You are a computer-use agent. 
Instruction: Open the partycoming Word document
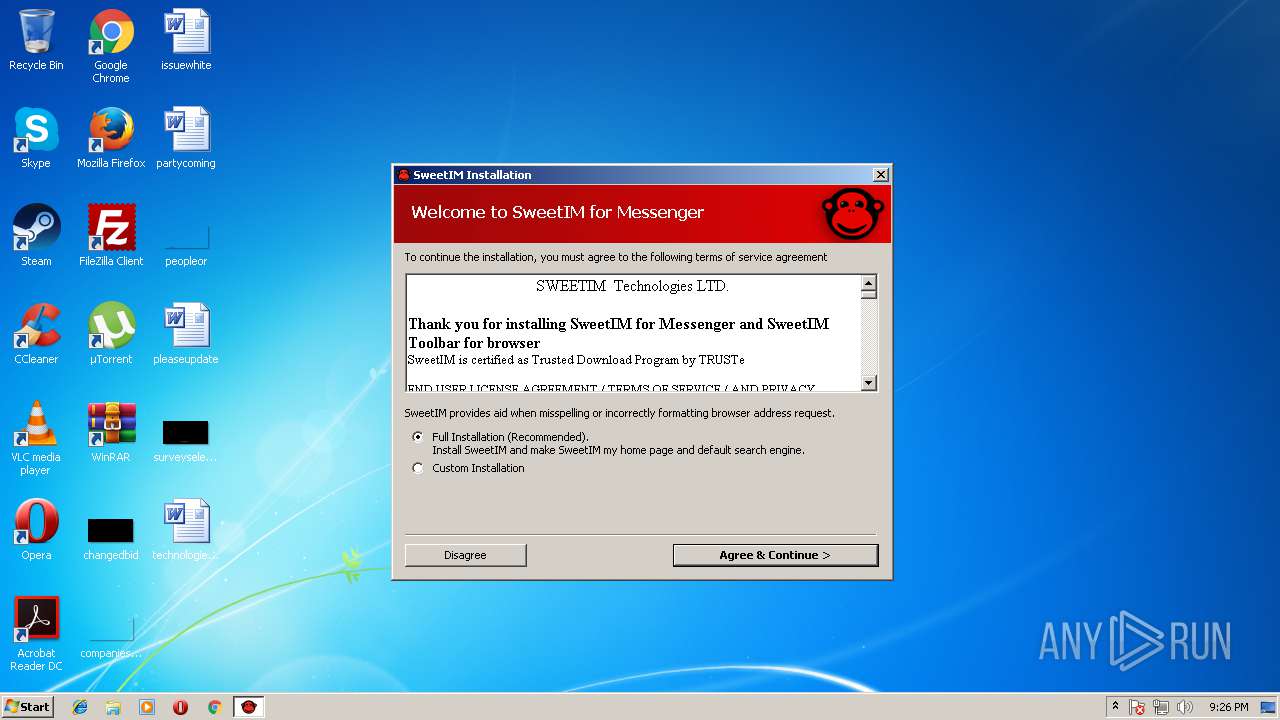click(186, 138)
